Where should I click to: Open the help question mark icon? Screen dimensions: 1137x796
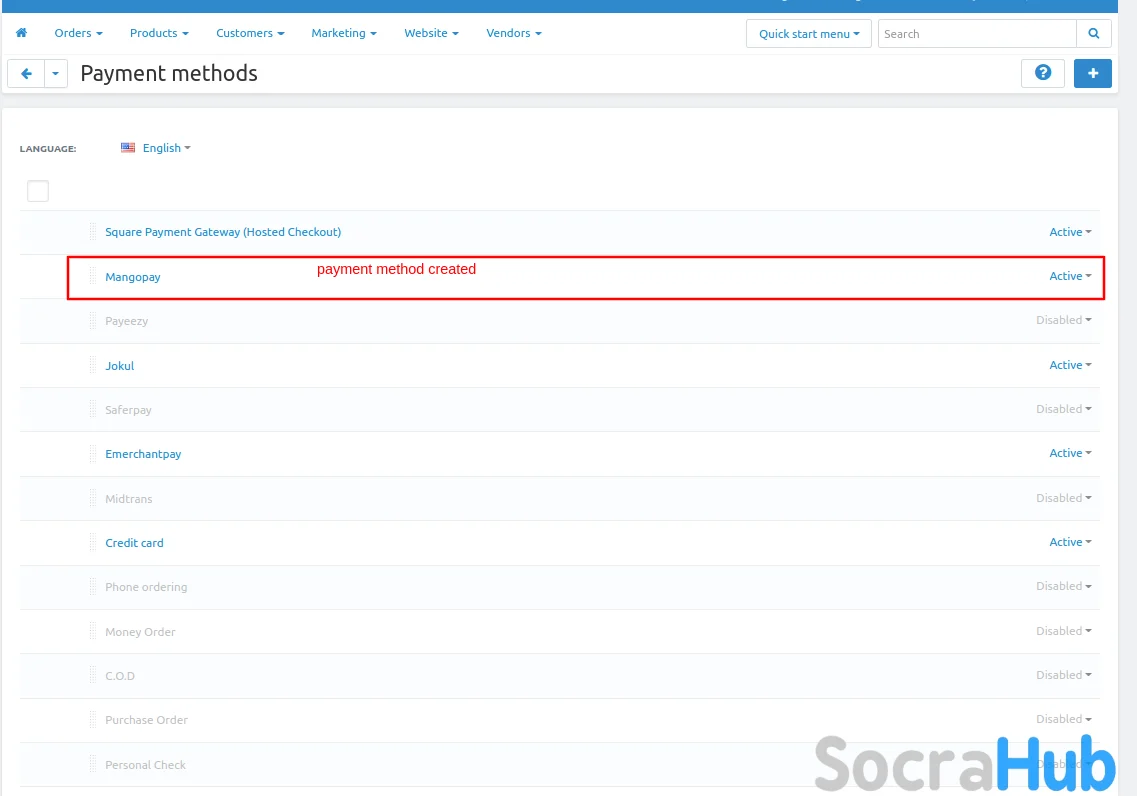pos(1042,73)
